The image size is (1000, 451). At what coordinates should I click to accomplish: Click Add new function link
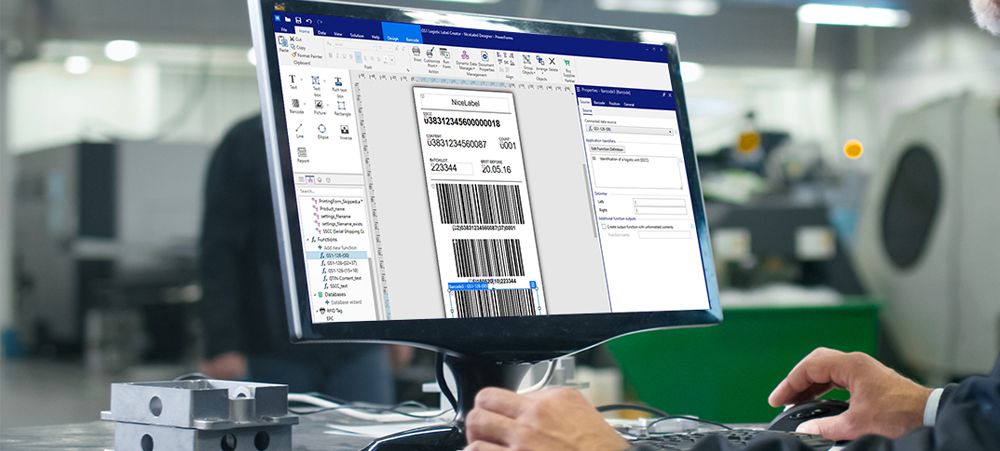coord(338,248)
